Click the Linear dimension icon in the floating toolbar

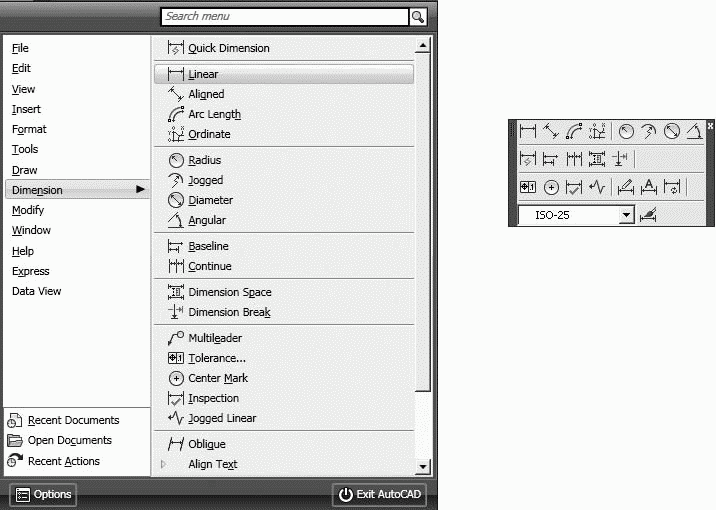pos(528,131)
